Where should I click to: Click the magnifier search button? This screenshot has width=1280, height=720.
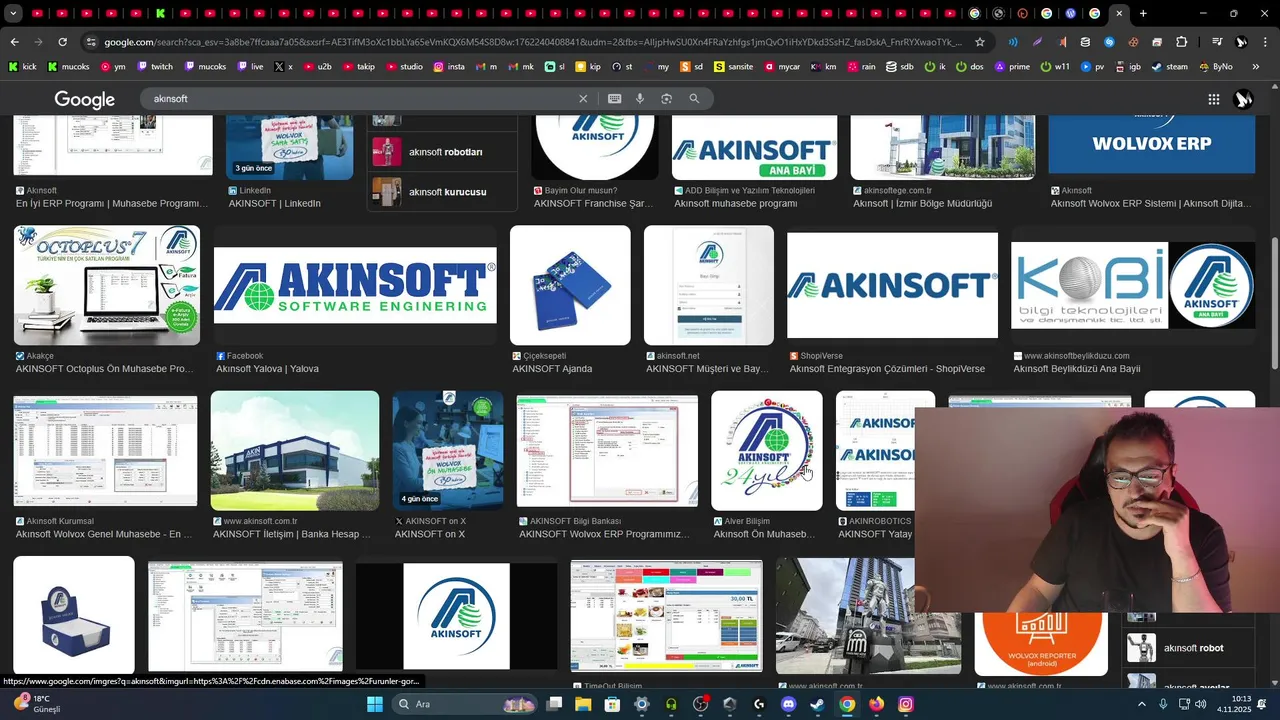(694, 99)
